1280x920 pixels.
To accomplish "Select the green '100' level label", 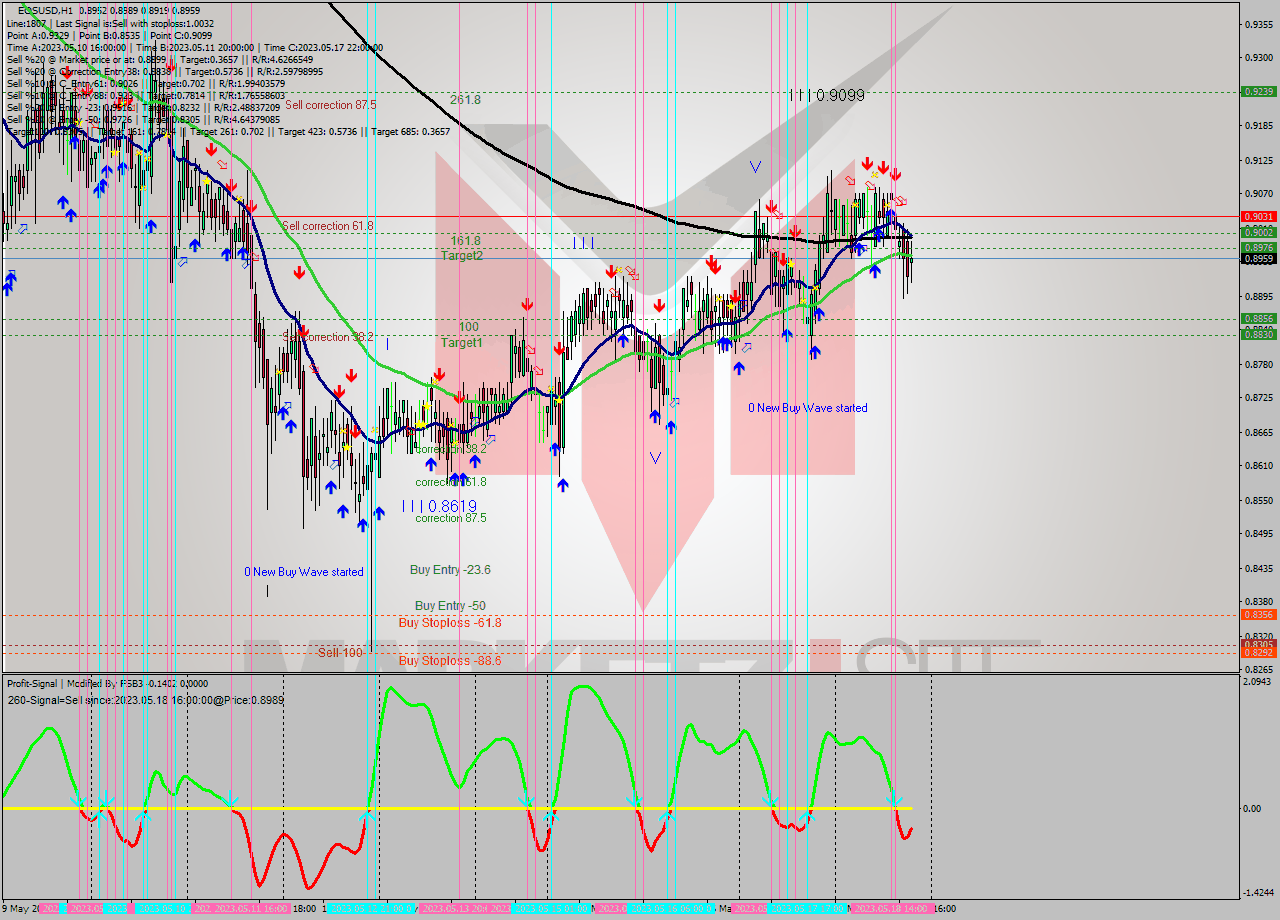I will point(468,327).
